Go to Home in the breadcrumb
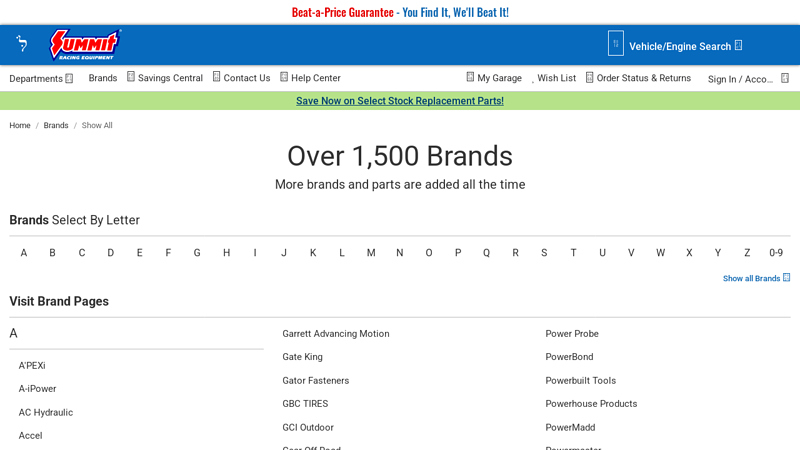Image resolution: width=800 pixels, height=450 pixels. [x=20, y=125]
